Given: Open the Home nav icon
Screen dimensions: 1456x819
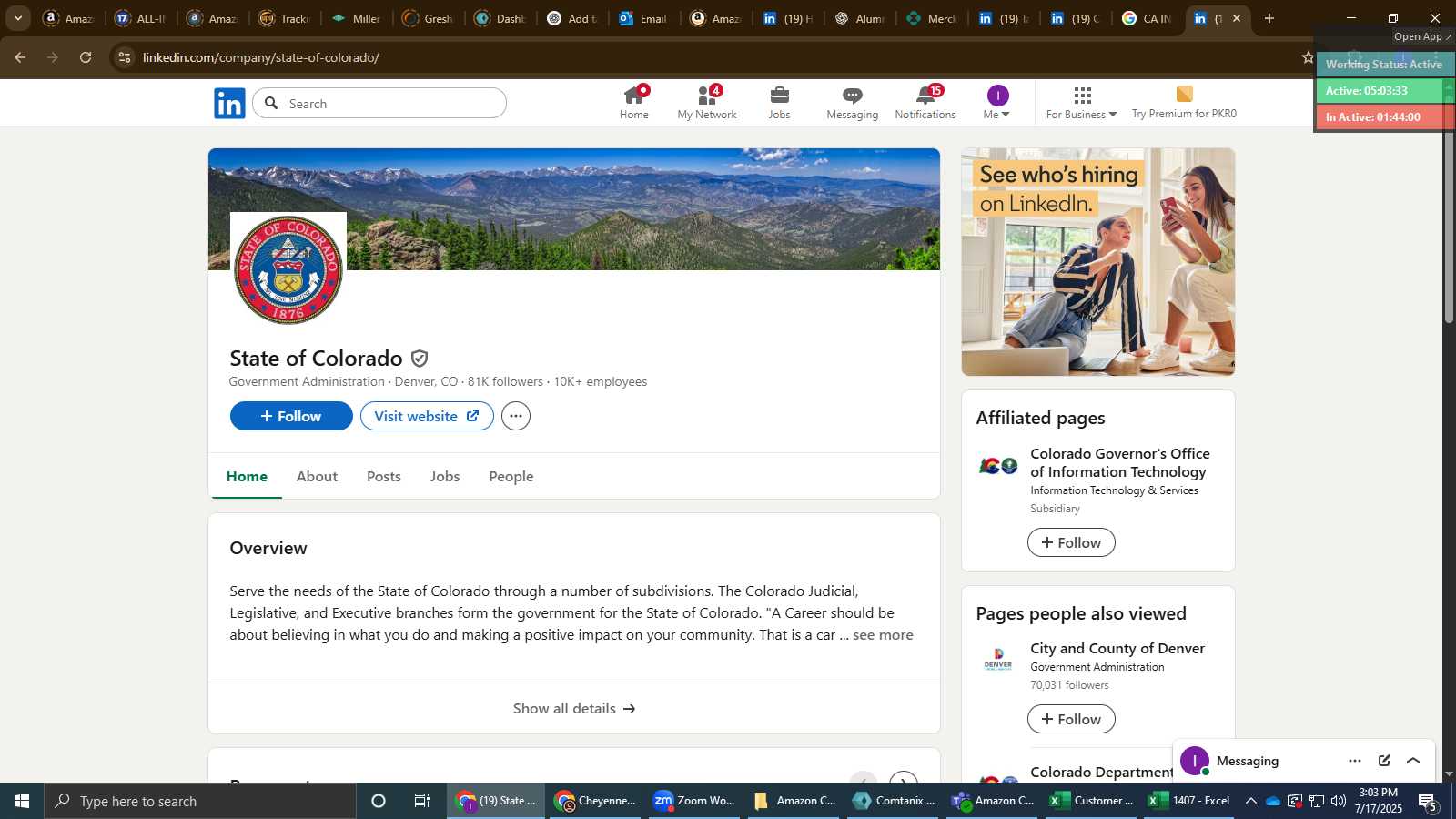Looking at the screenshot, I should [634, 103].
